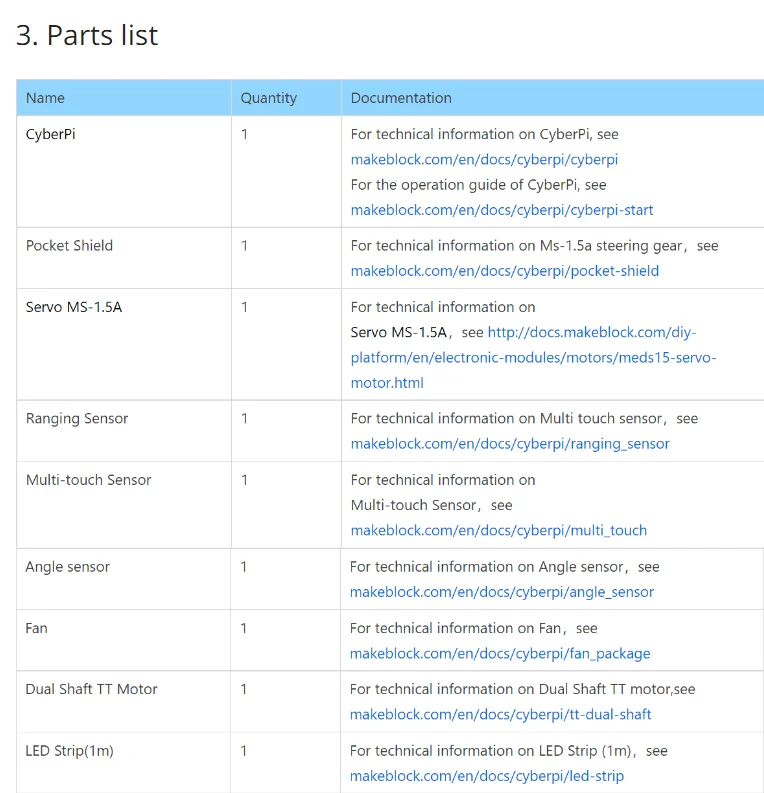Open the led-strip documentation link
Viewport: 764px width, 793px height.
coord(487,776)
